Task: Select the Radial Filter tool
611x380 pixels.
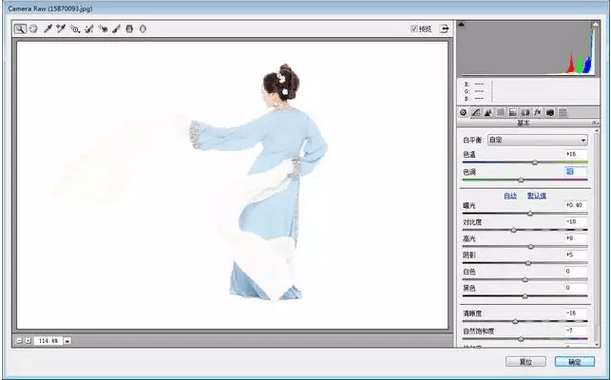Action: [x=143, y=28]
